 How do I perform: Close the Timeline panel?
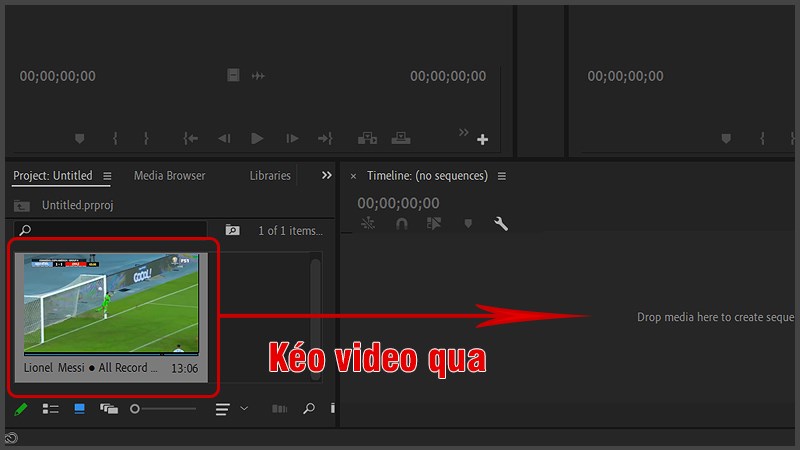coord(353,177)
